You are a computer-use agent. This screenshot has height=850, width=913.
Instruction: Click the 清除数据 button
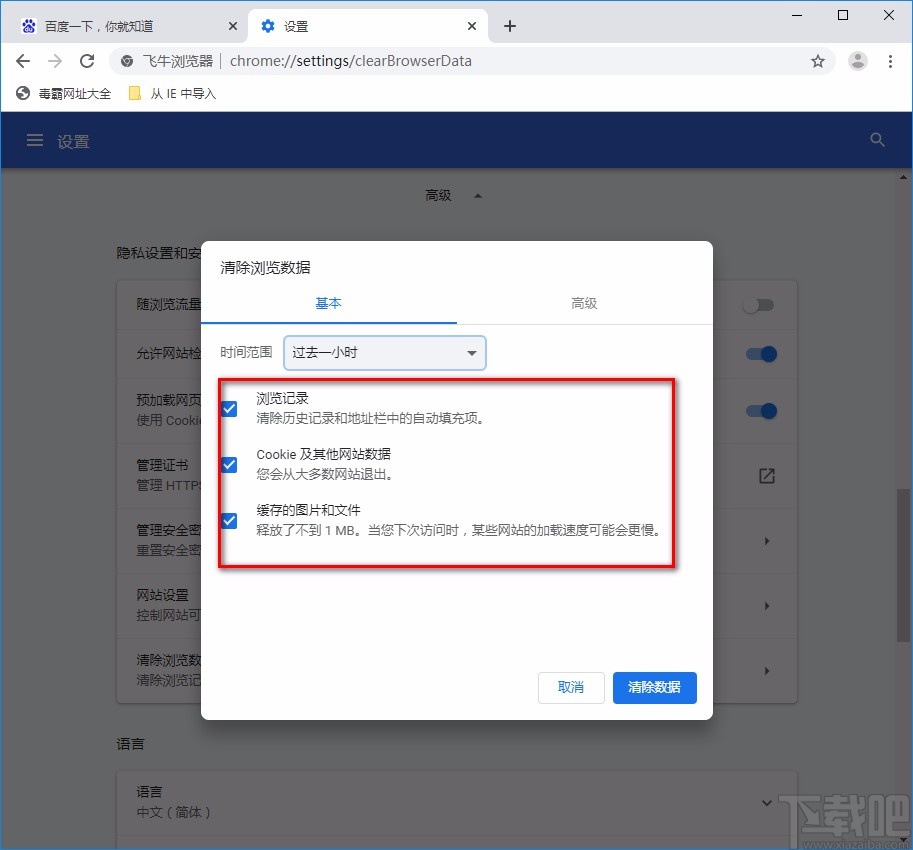(x=654, y=688)
